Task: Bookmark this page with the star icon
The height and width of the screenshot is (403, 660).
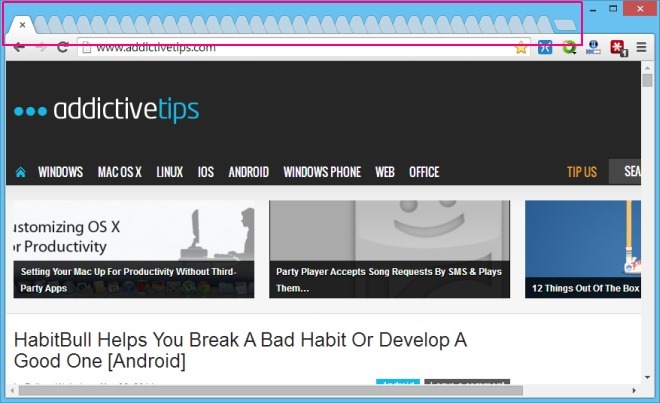Action: 521,47
